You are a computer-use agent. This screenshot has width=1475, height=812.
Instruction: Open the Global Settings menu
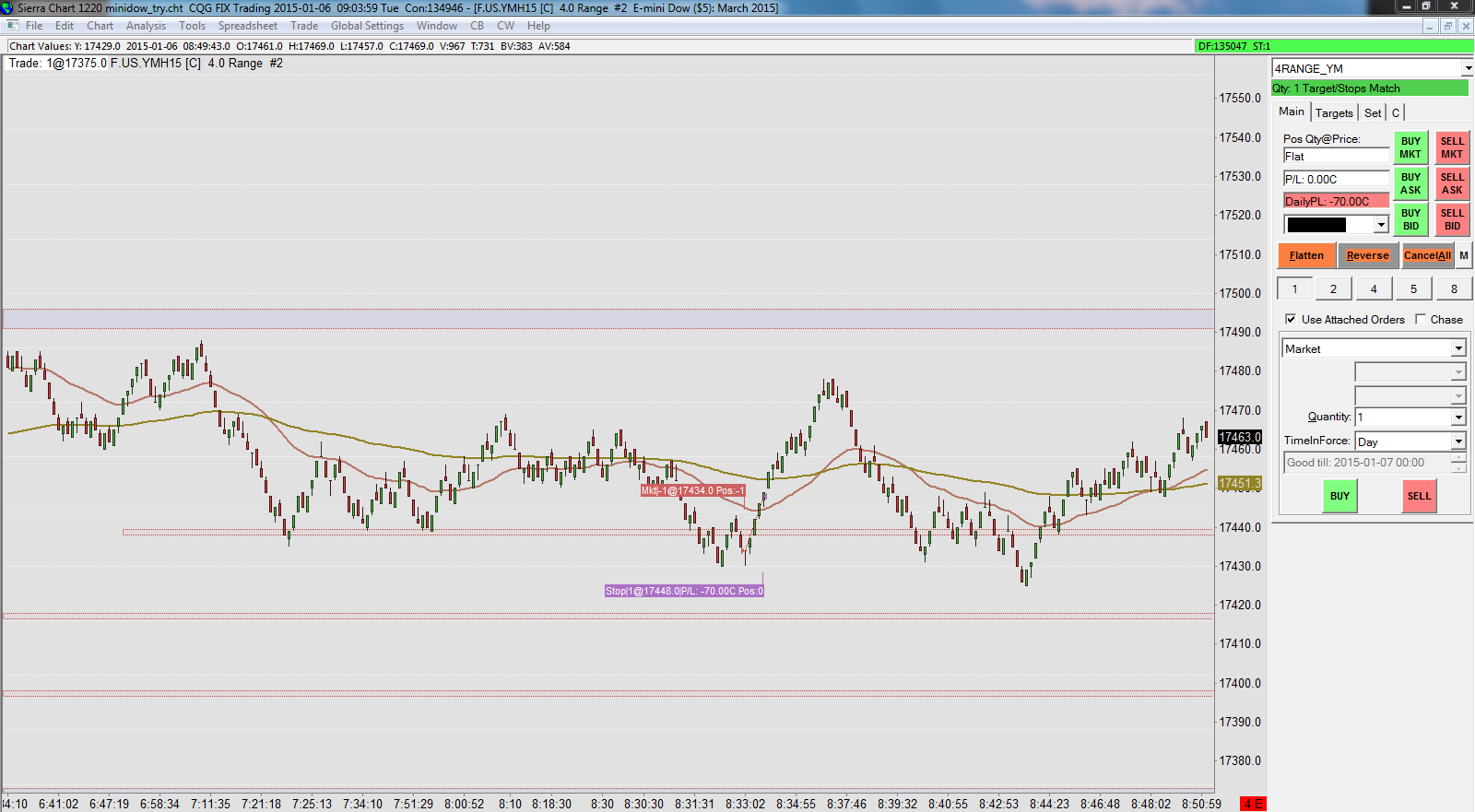[367, 26]
